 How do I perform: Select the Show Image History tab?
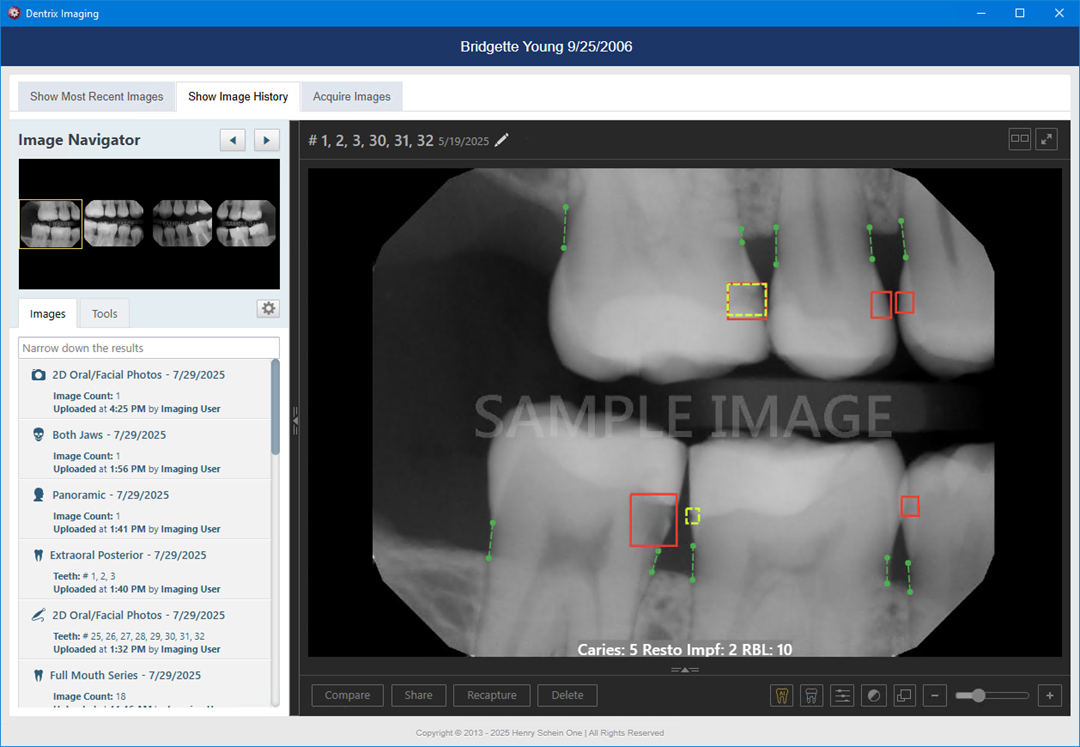coord(238,96)
